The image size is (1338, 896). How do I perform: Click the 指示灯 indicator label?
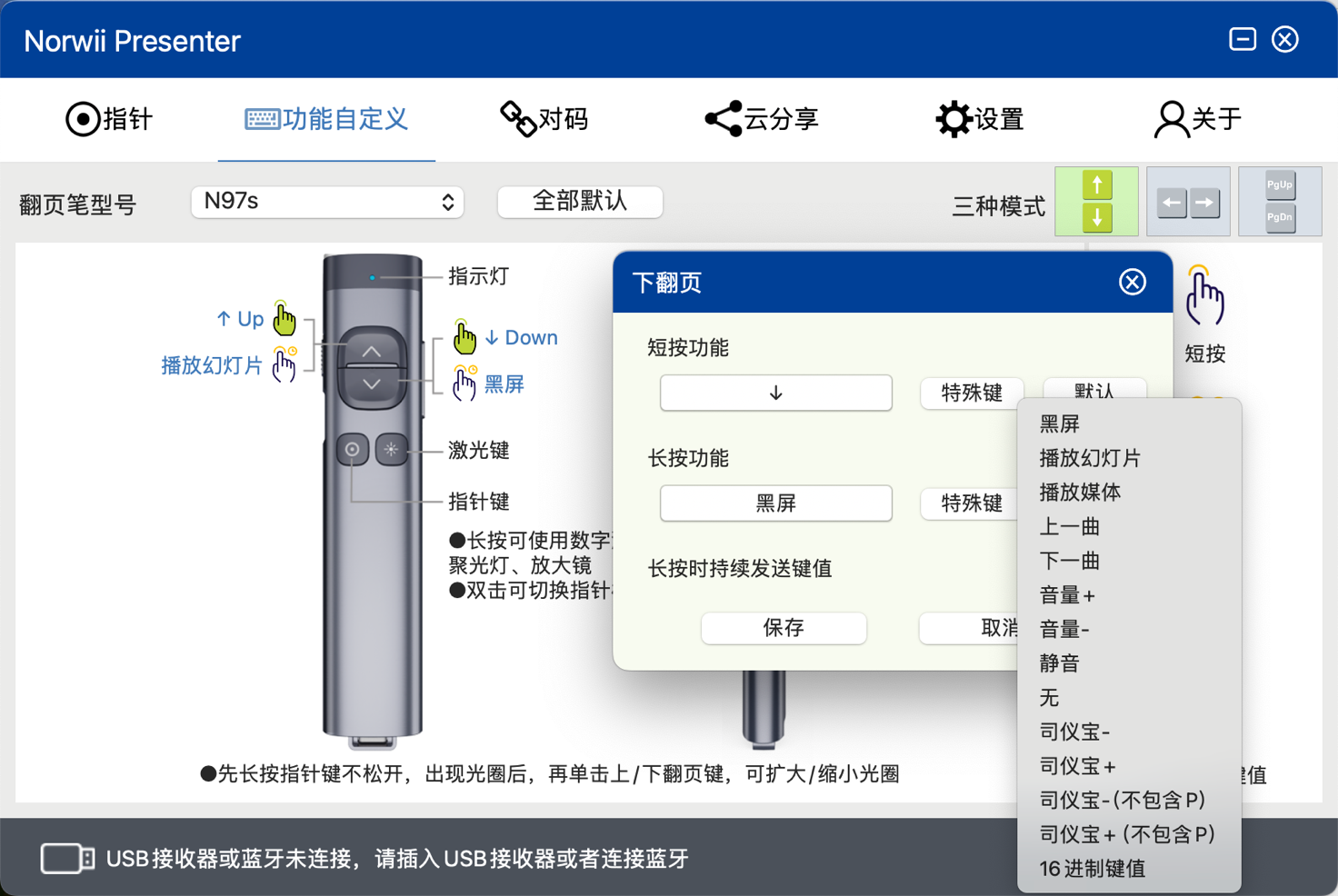478,276
